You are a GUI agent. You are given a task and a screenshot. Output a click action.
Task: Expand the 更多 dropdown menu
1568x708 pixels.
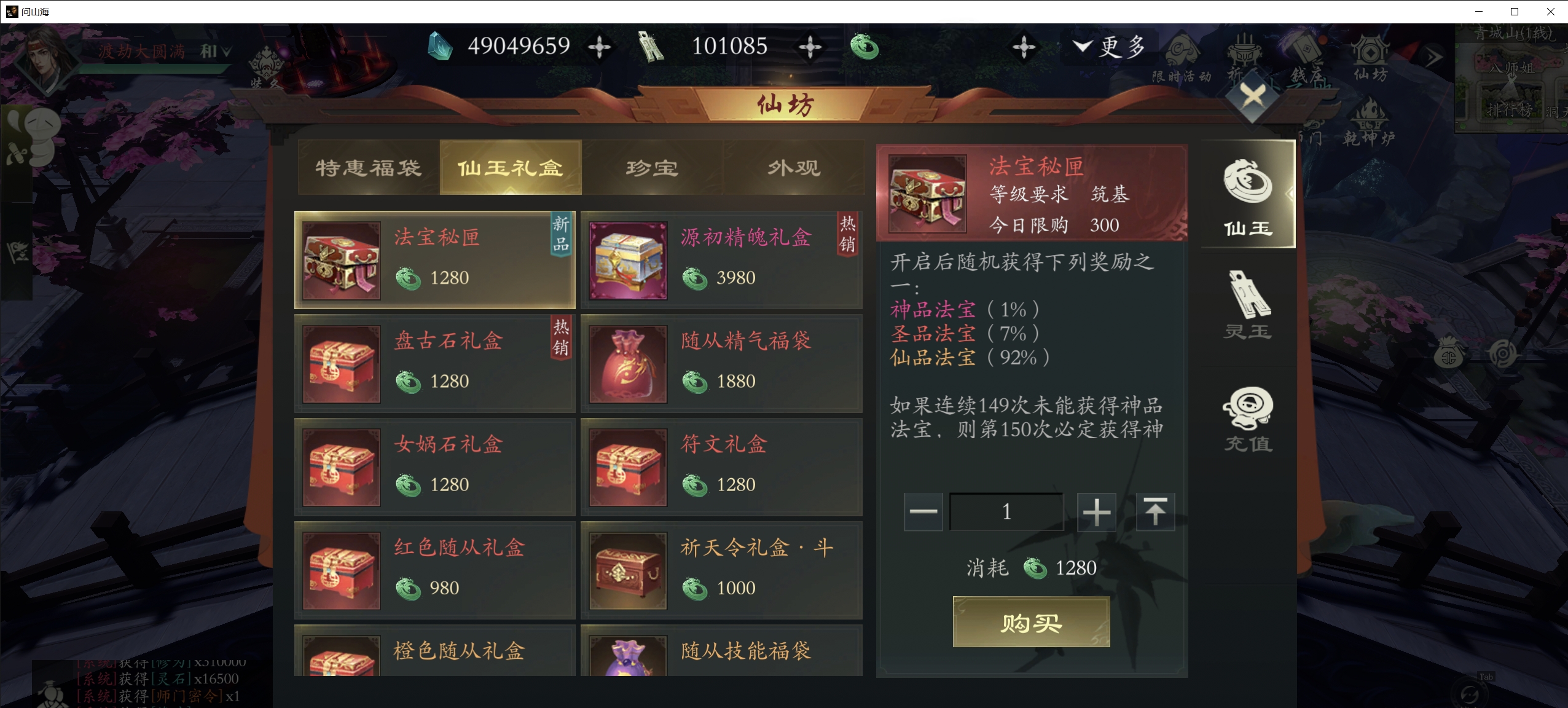pos(1110,47)
